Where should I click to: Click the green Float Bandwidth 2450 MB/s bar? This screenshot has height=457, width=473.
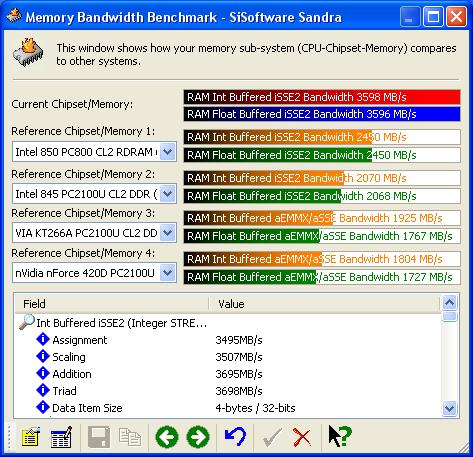coord(322,155)
